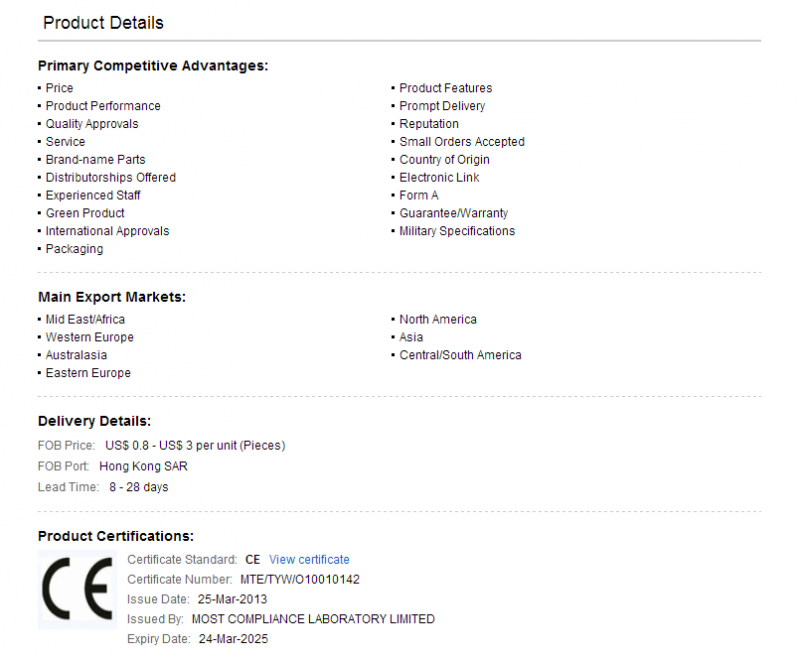Screen dimensions: 800x659
Task: Select the Mid East/Africa market
Action: 85,319
